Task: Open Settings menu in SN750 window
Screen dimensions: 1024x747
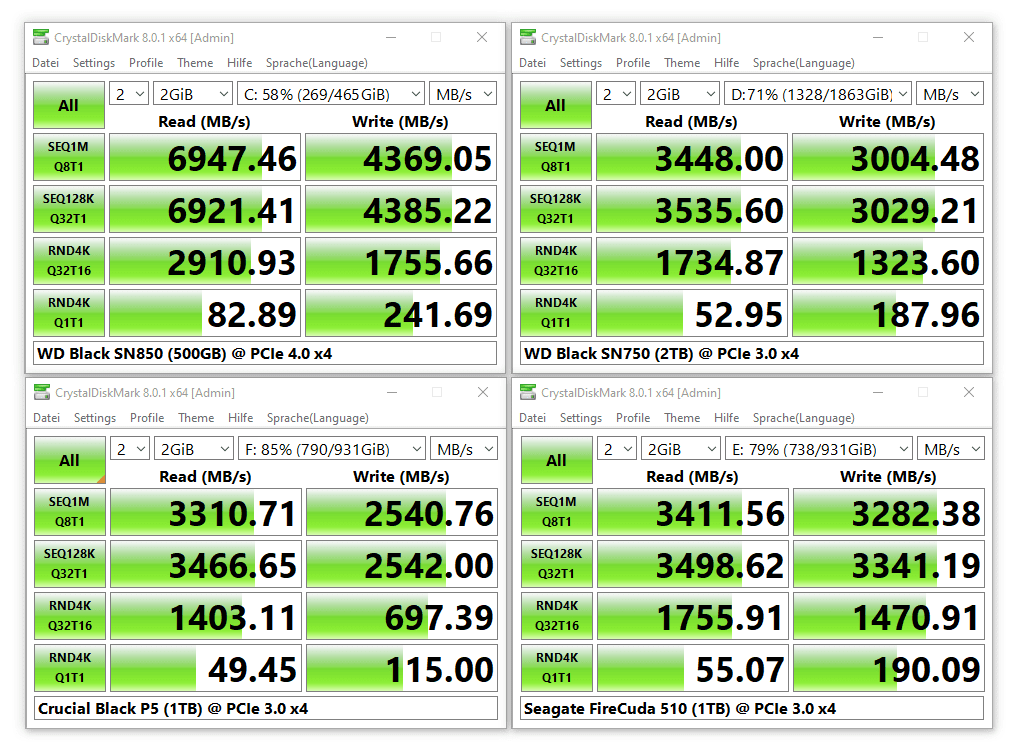Action: pyautogui.click(x=581, y=63)
